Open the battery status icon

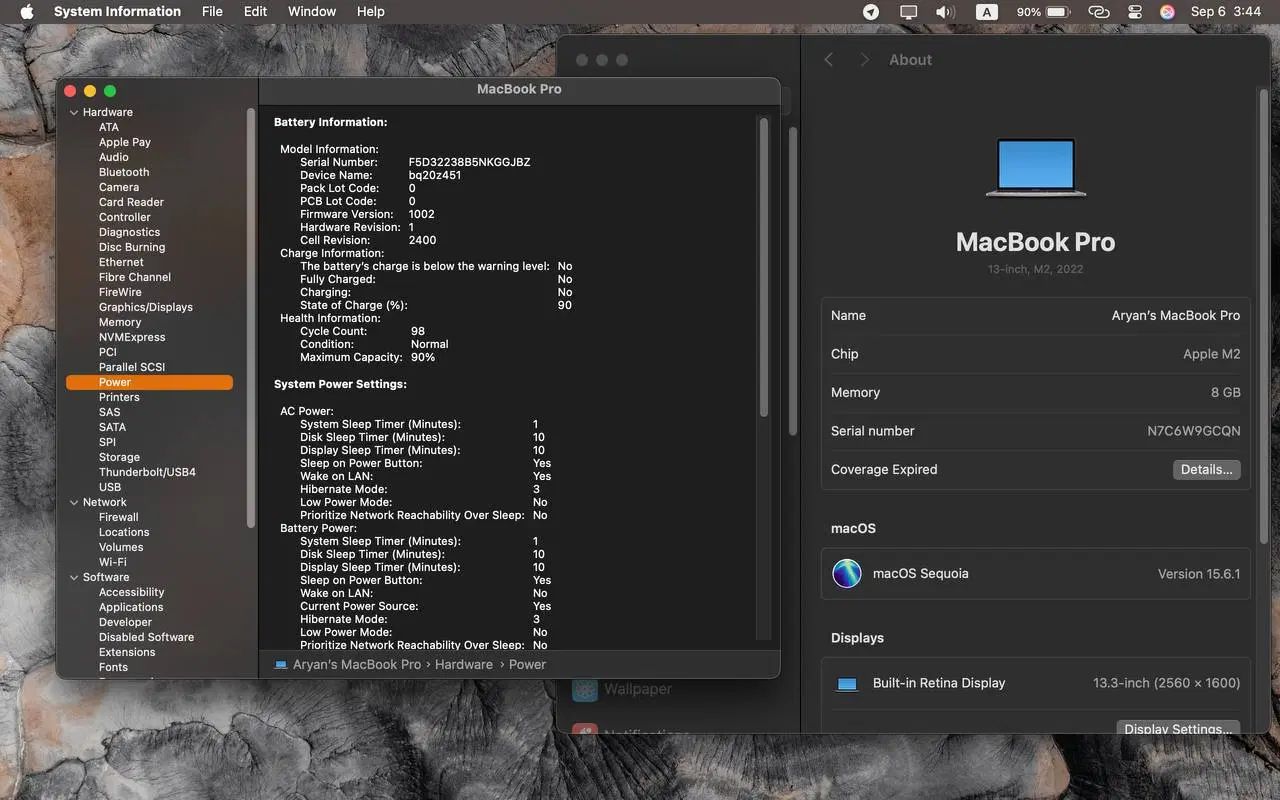pos(1044,12)
